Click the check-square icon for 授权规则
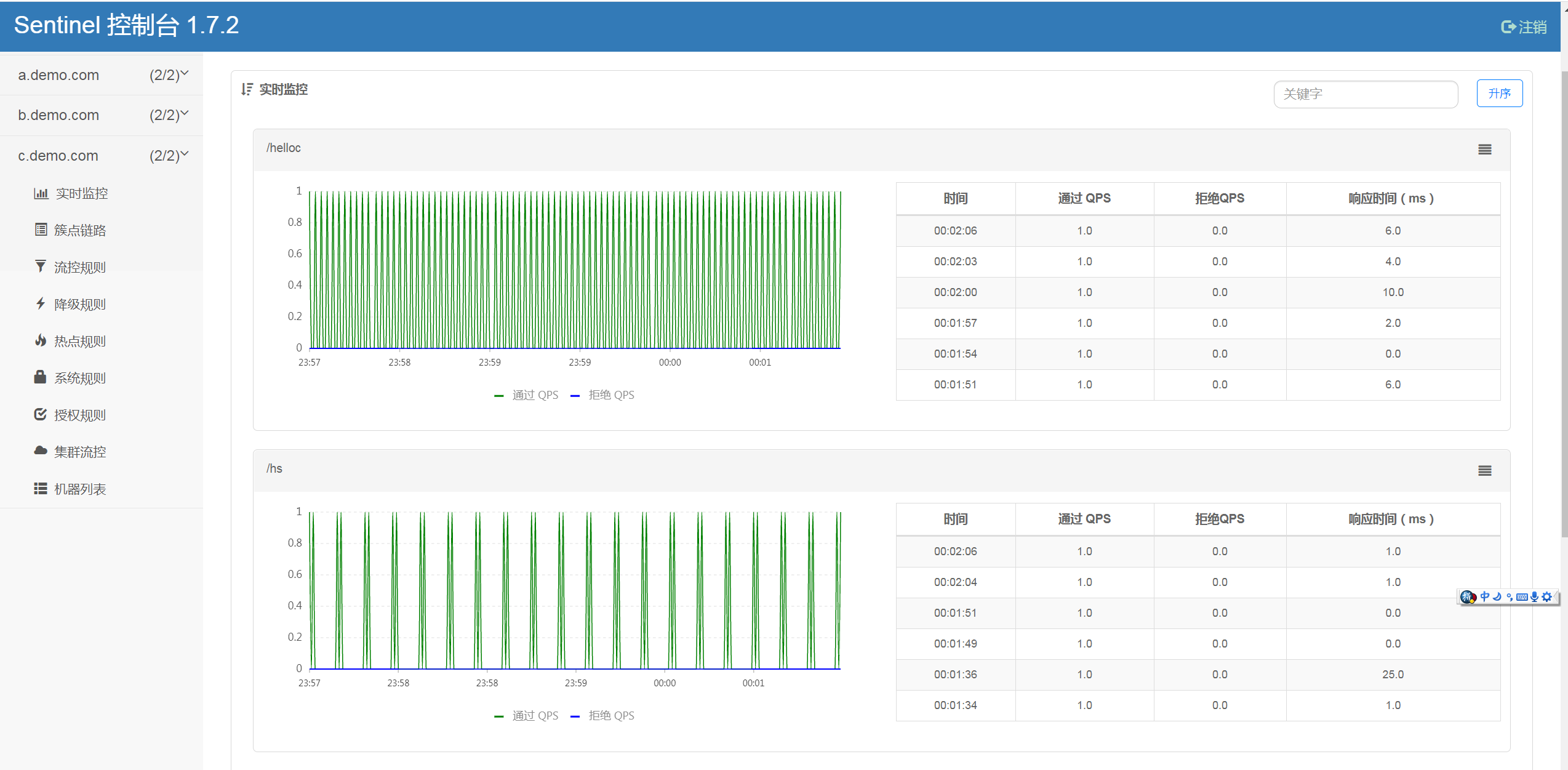The height and width of the screenshot is (770, 1568). (41, 414)
